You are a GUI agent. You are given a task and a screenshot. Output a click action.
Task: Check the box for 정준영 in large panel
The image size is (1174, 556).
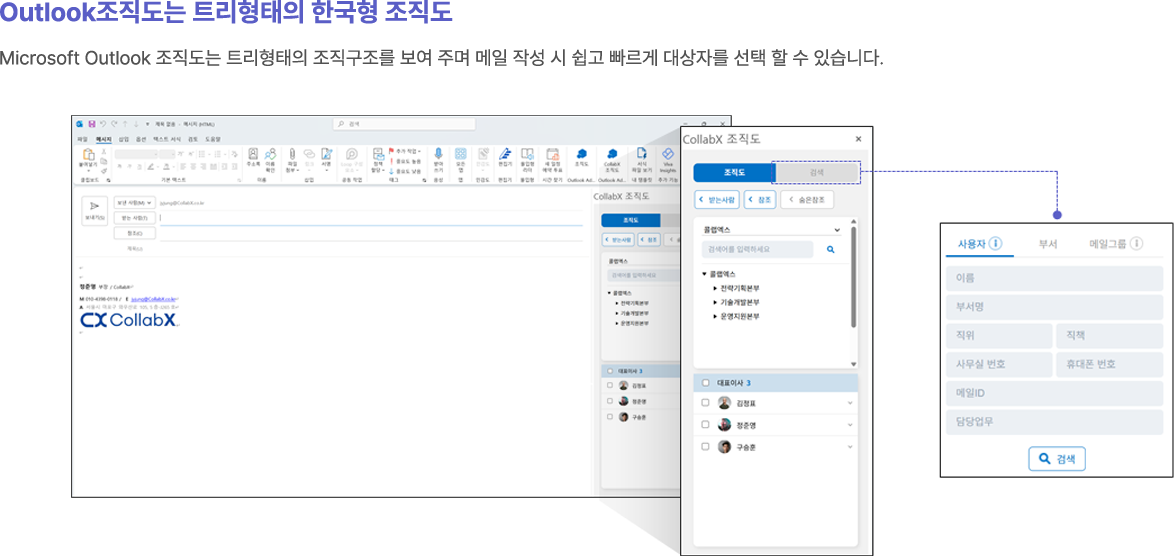[x=705, y=425]
